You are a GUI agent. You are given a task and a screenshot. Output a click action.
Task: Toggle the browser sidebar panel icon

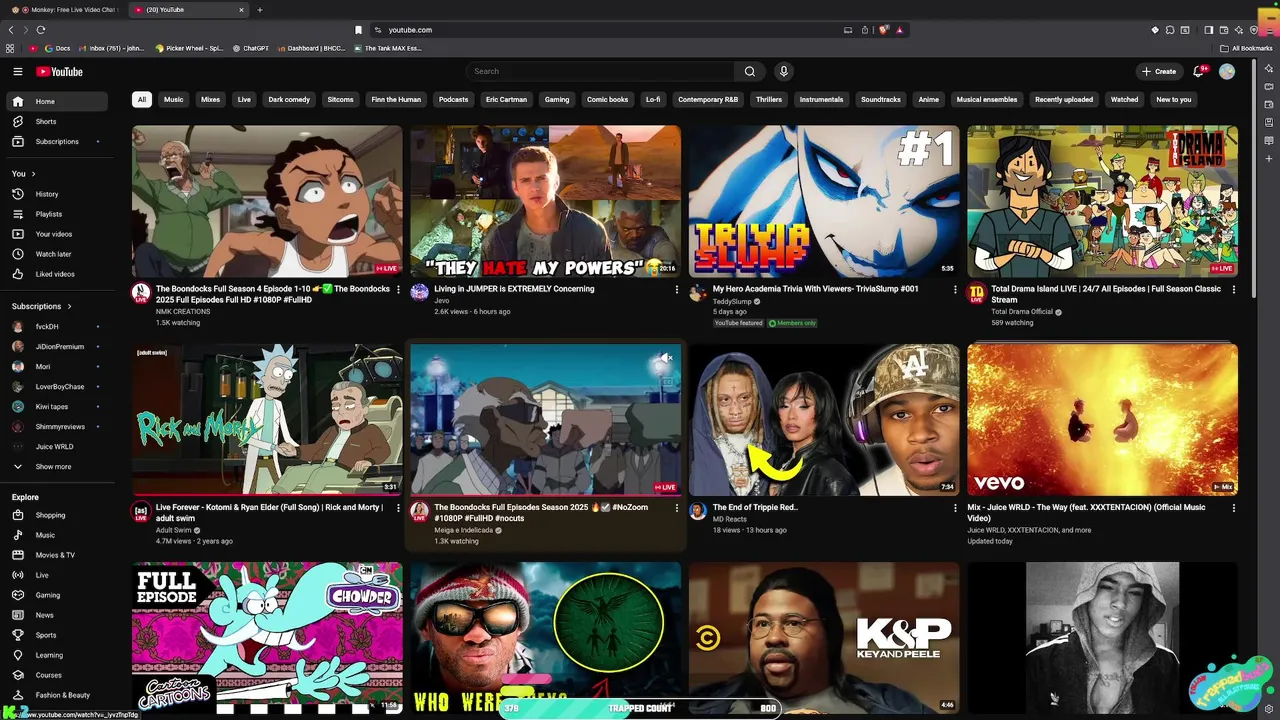point(1208,30)
